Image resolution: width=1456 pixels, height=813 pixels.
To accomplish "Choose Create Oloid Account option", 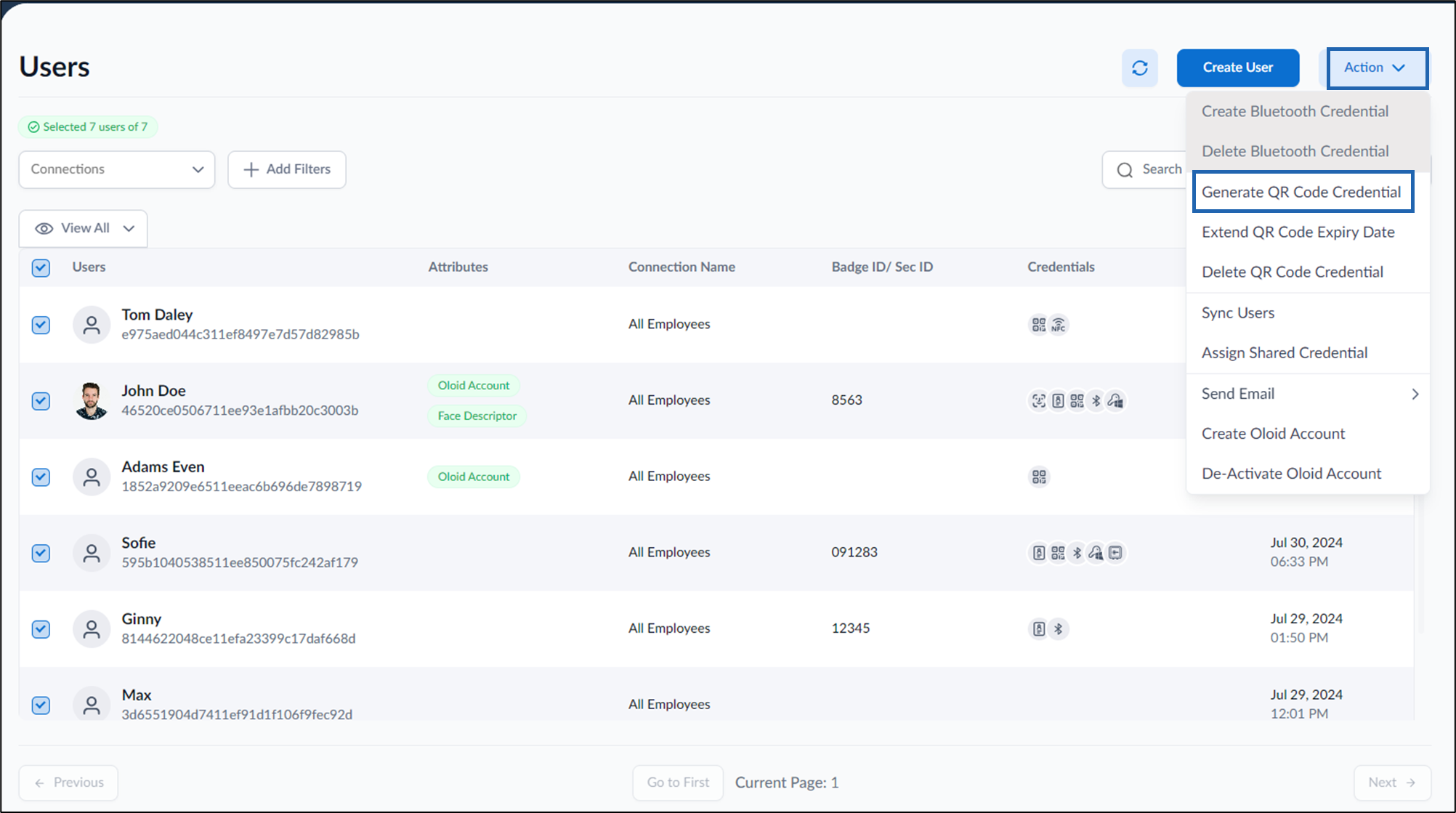I will click(1308, 433).
